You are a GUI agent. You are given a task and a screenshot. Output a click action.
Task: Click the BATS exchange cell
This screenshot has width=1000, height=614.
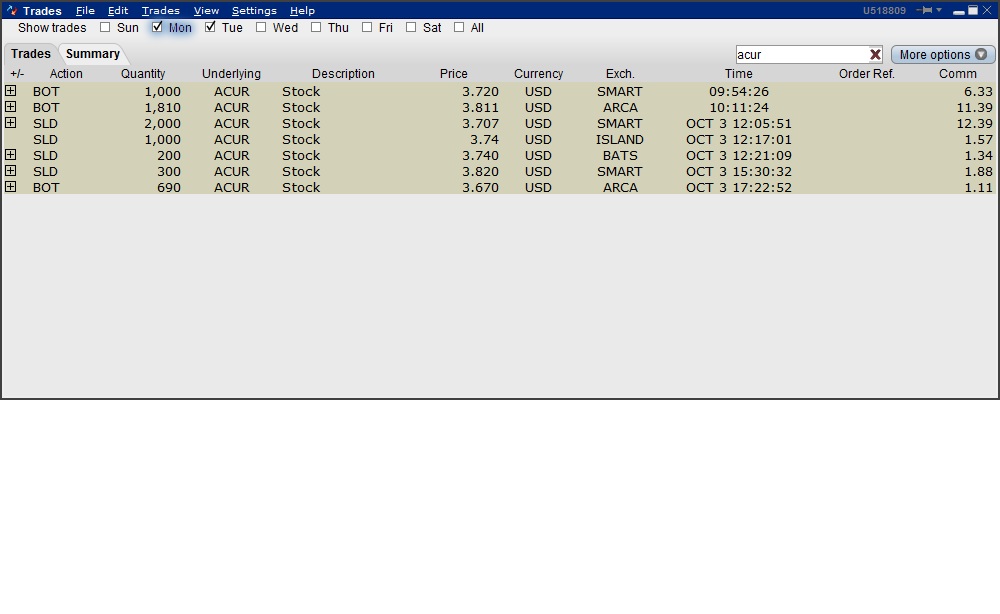tap(620, 156)
